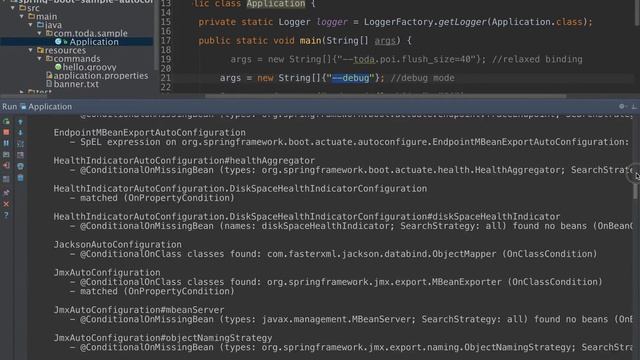Screen dimensions: 640x360
Task: Select the com.toda.sample package
Action: click(91, 33)
